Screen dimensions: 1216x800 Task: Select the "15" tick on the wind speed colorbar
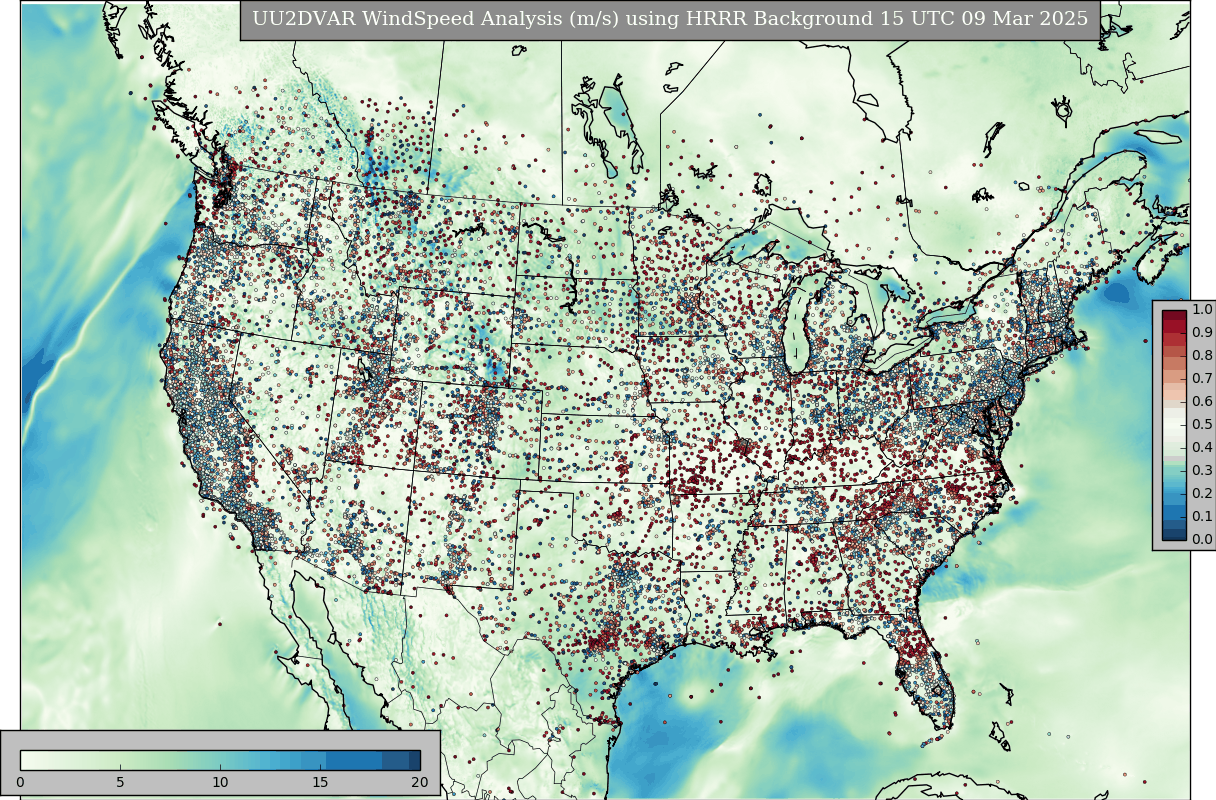(320, 782)
